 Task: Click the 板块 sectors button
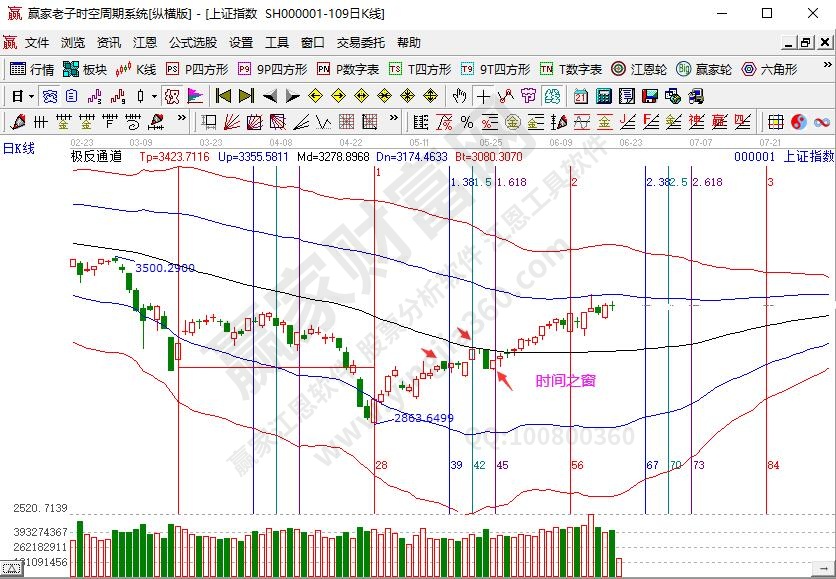coord(85,69)
